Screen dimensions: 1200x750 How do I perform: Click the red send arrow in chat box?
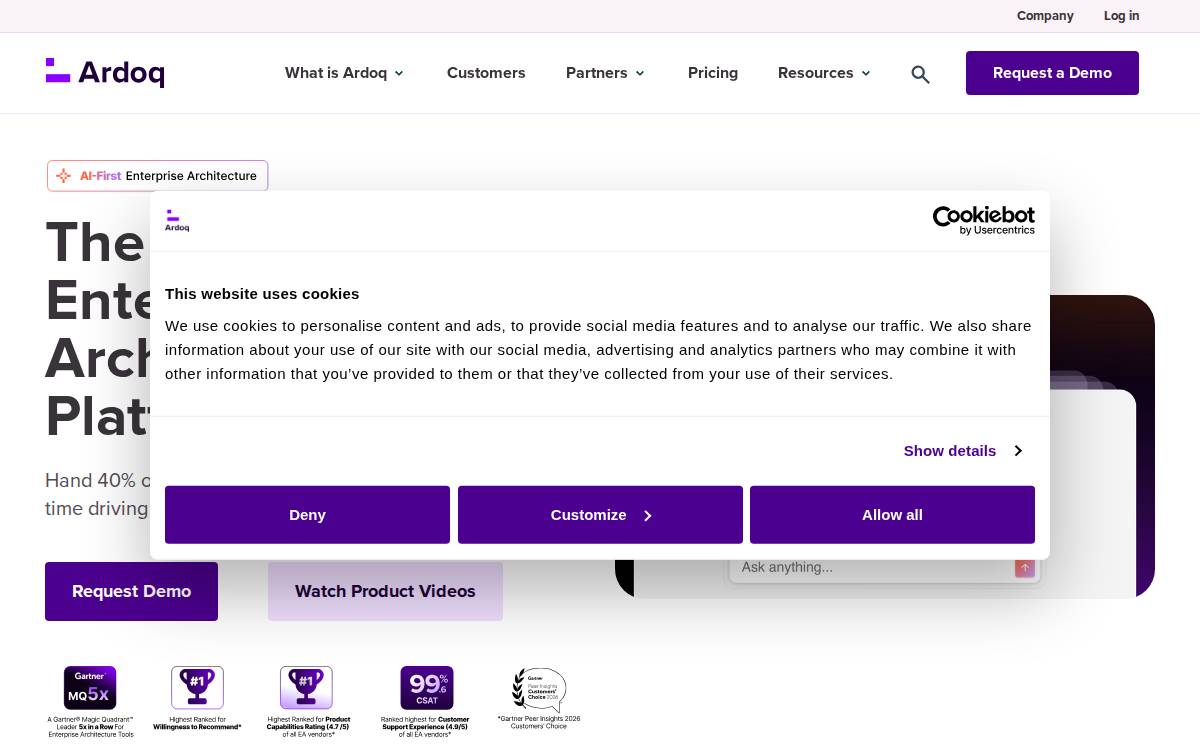pos(1025,568)
